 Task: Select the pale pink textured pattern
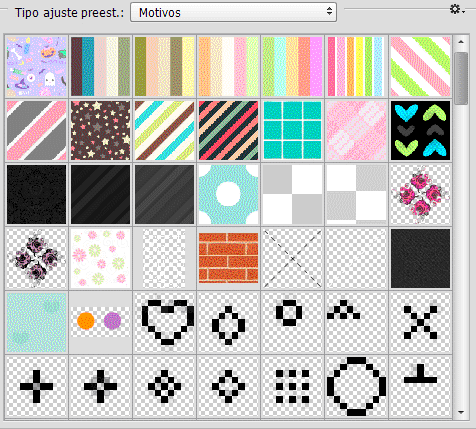coord(356,130)
